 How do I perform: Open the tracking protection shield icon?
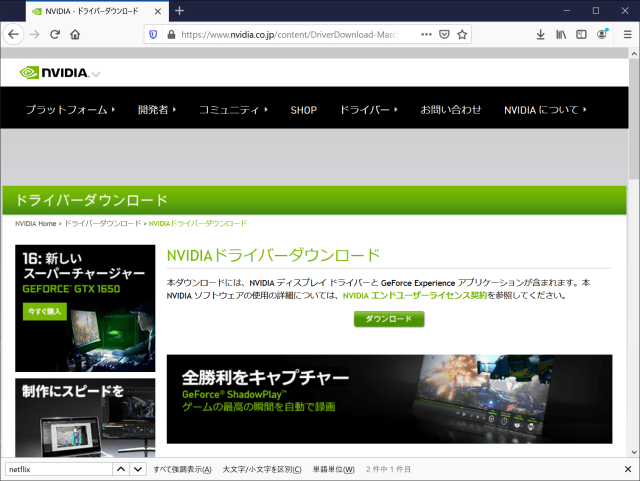153,34
